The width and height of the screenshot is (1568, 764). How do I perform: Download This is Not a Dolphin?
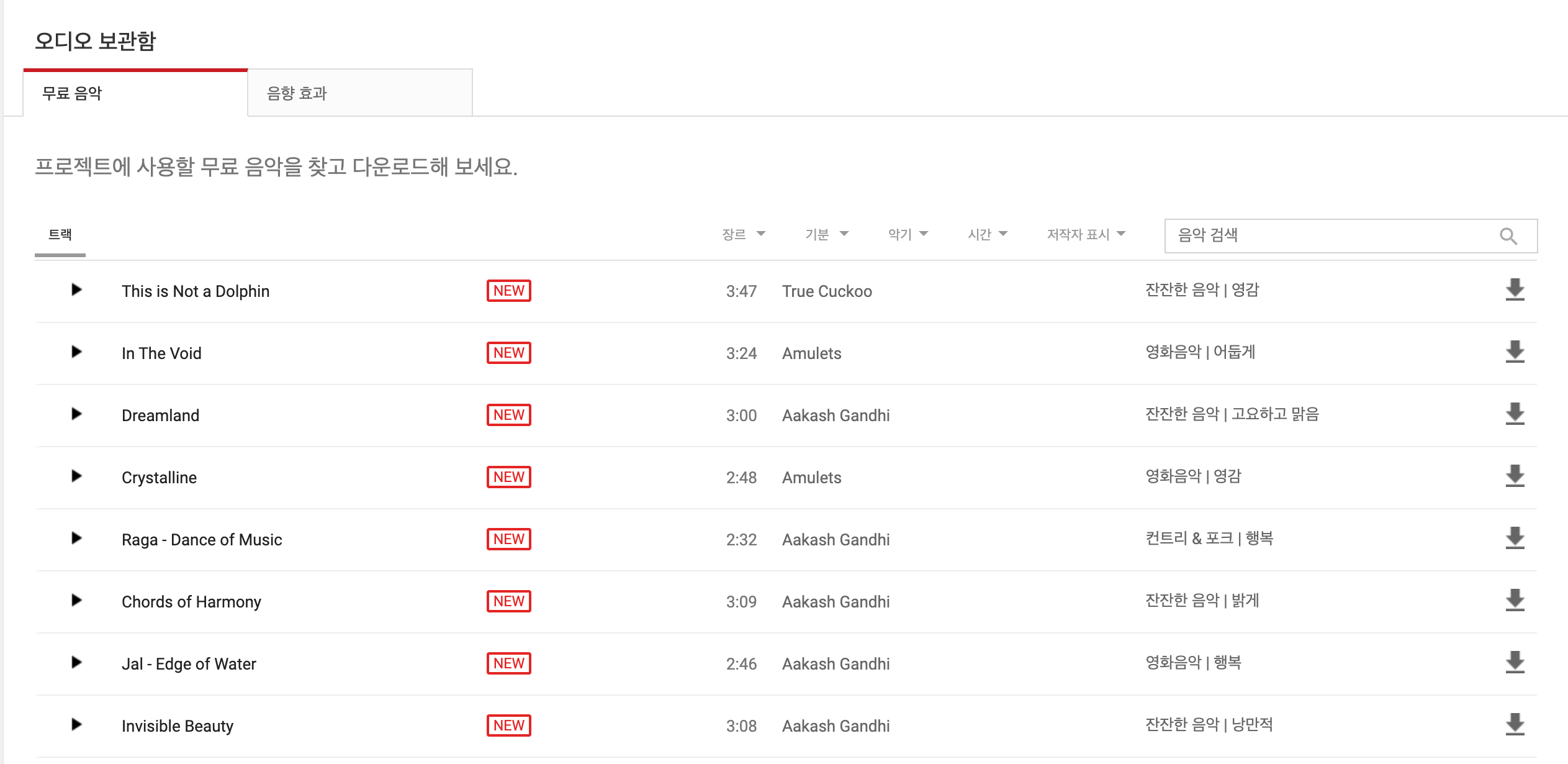click(1515, 290)
